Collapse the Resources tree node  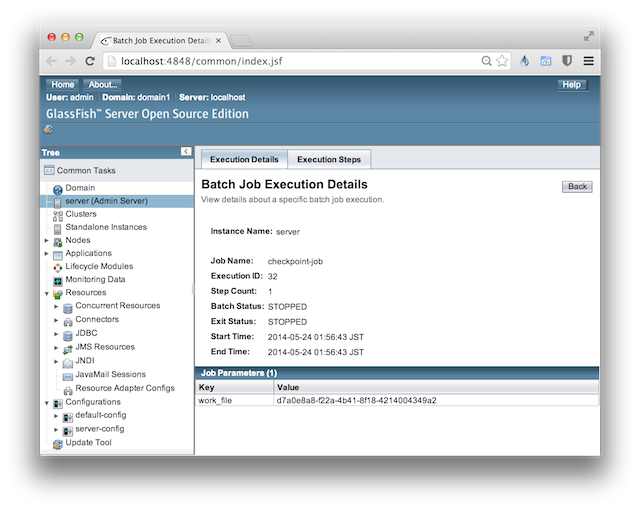46,293
